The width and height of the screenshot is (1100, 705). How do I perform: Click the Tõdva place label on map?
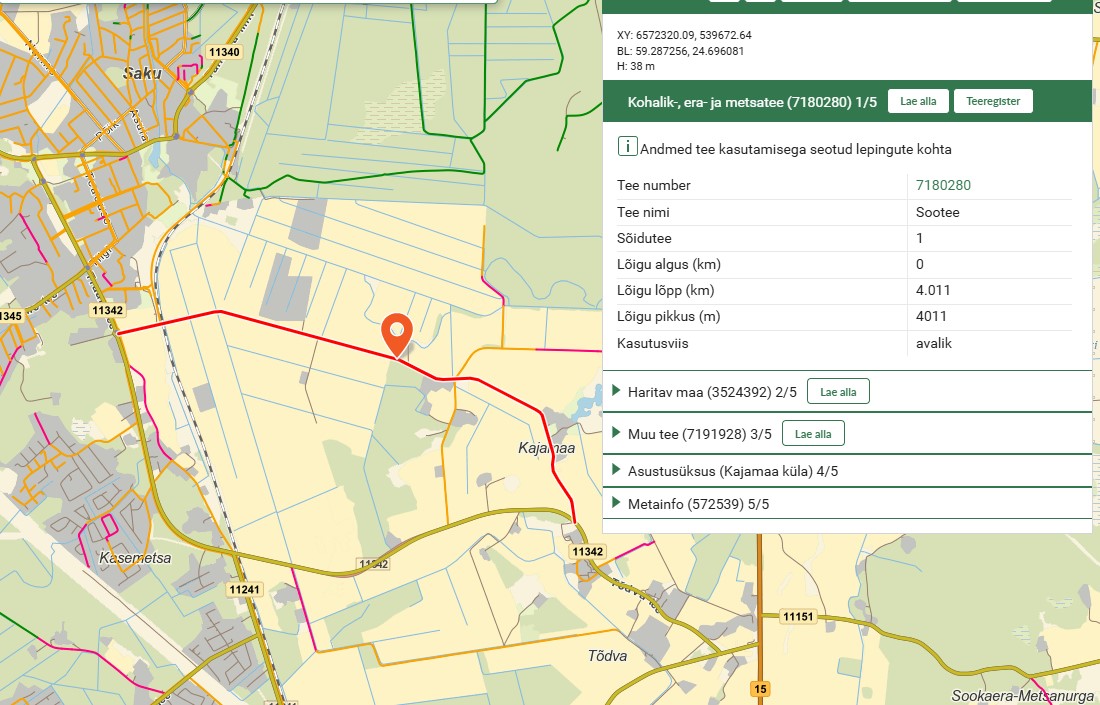coord(607,656)
